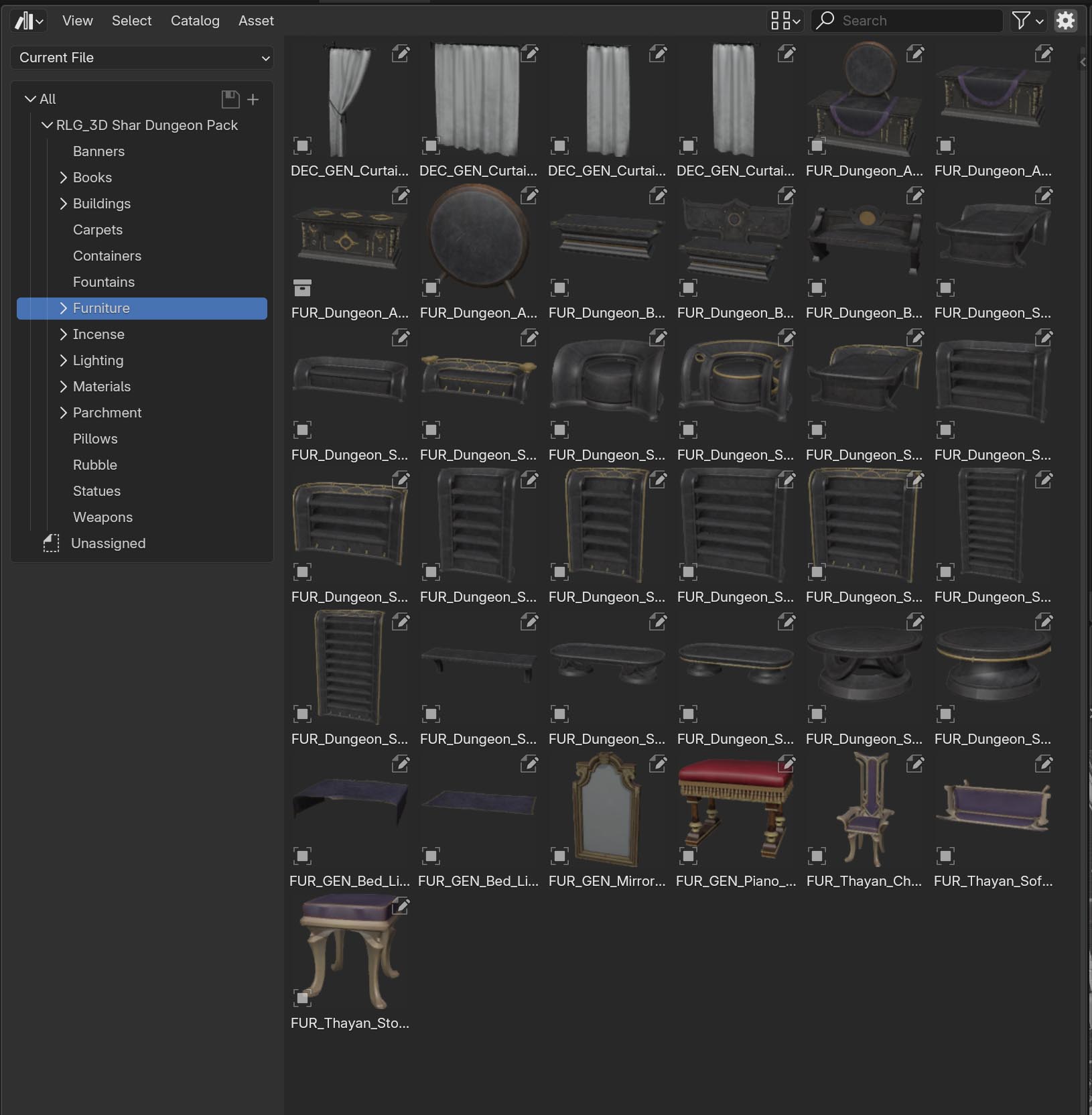This screenshot has height=1115, width=1092.
Task: Toggle the settings gear button
Action: pyautogui.click(x=1065, y=21)
